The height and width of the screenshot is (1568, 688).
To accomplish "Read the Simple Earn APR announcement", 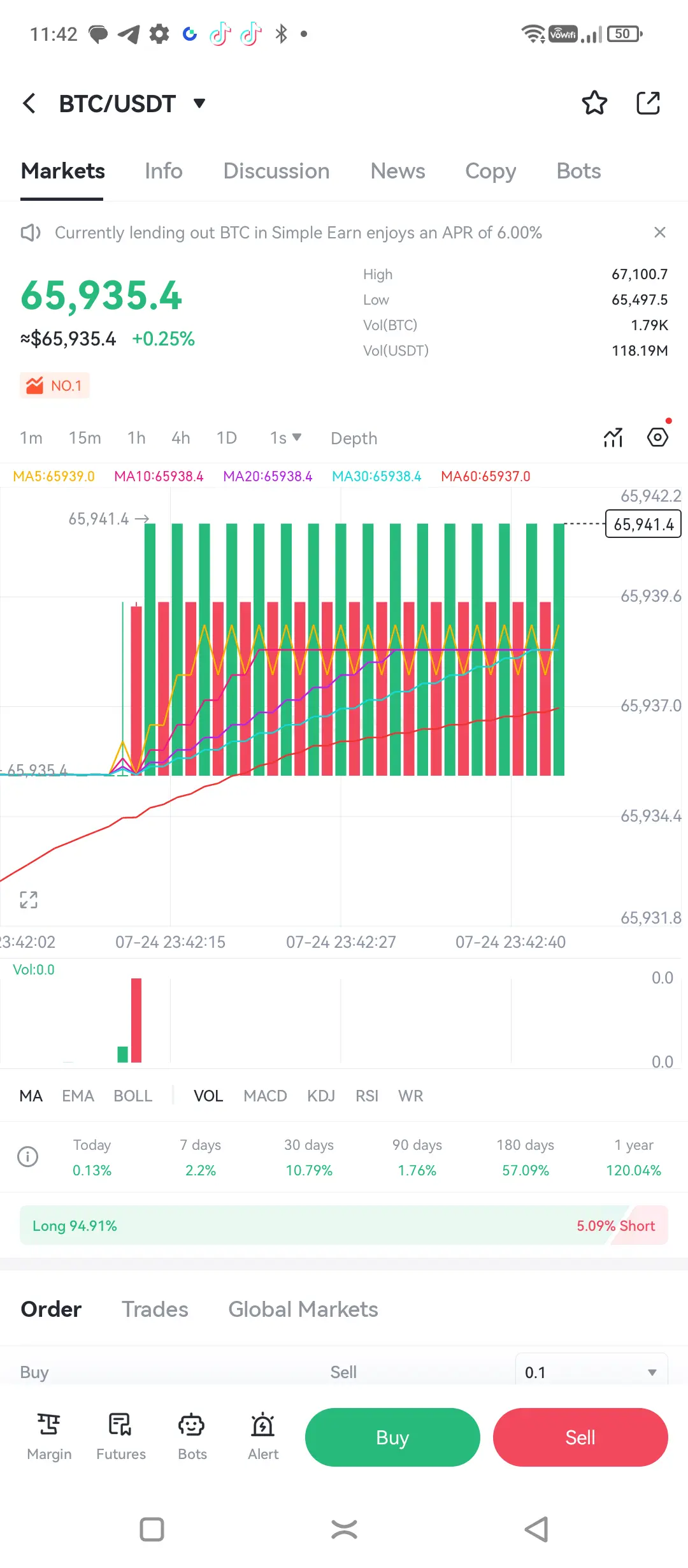I will click(298, 233).
